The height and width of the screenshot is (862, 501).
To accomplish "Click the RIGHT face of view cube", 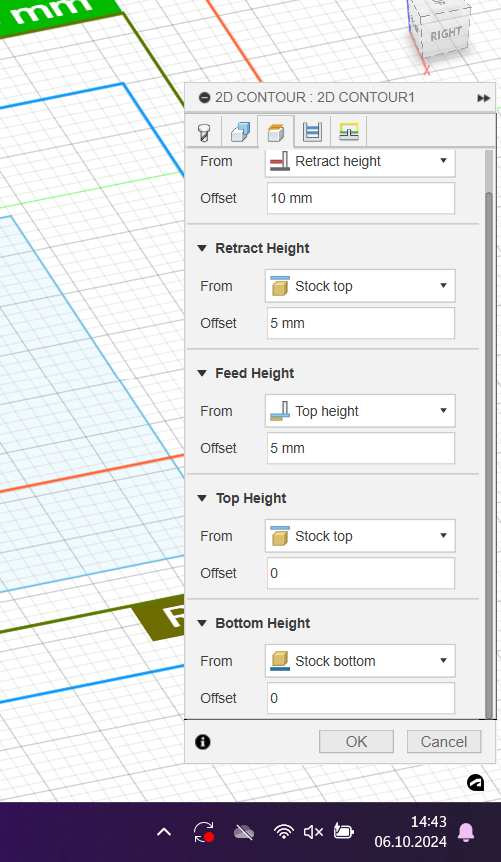I will pyautogui.click(x=445, y=34).
